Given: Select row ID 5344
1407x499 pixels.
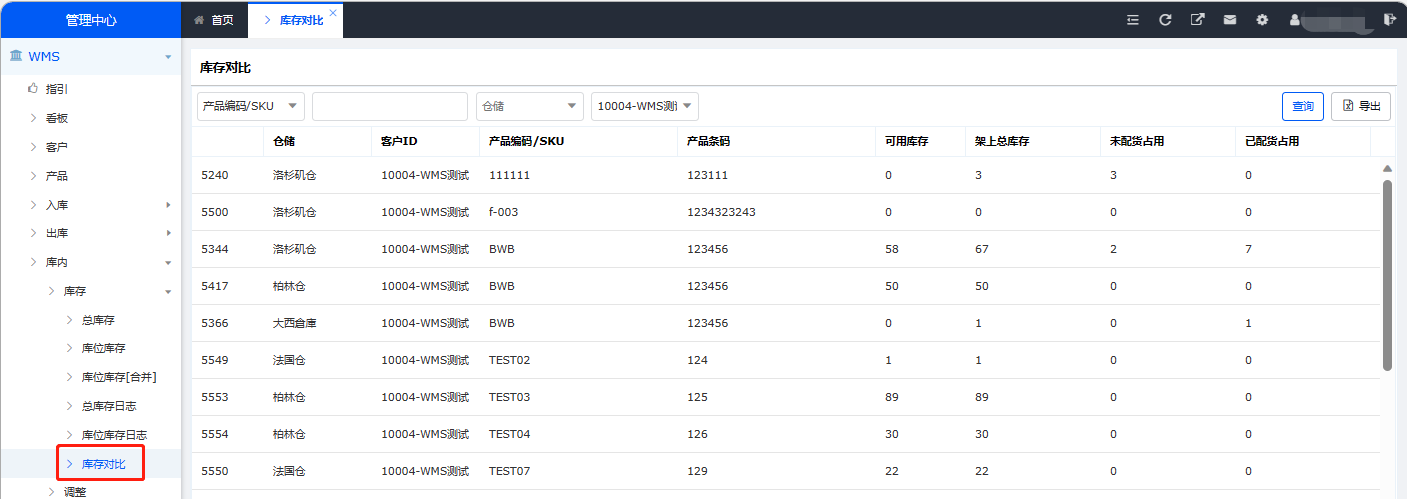Looking at the screenshot, I should tap(215, 249).
